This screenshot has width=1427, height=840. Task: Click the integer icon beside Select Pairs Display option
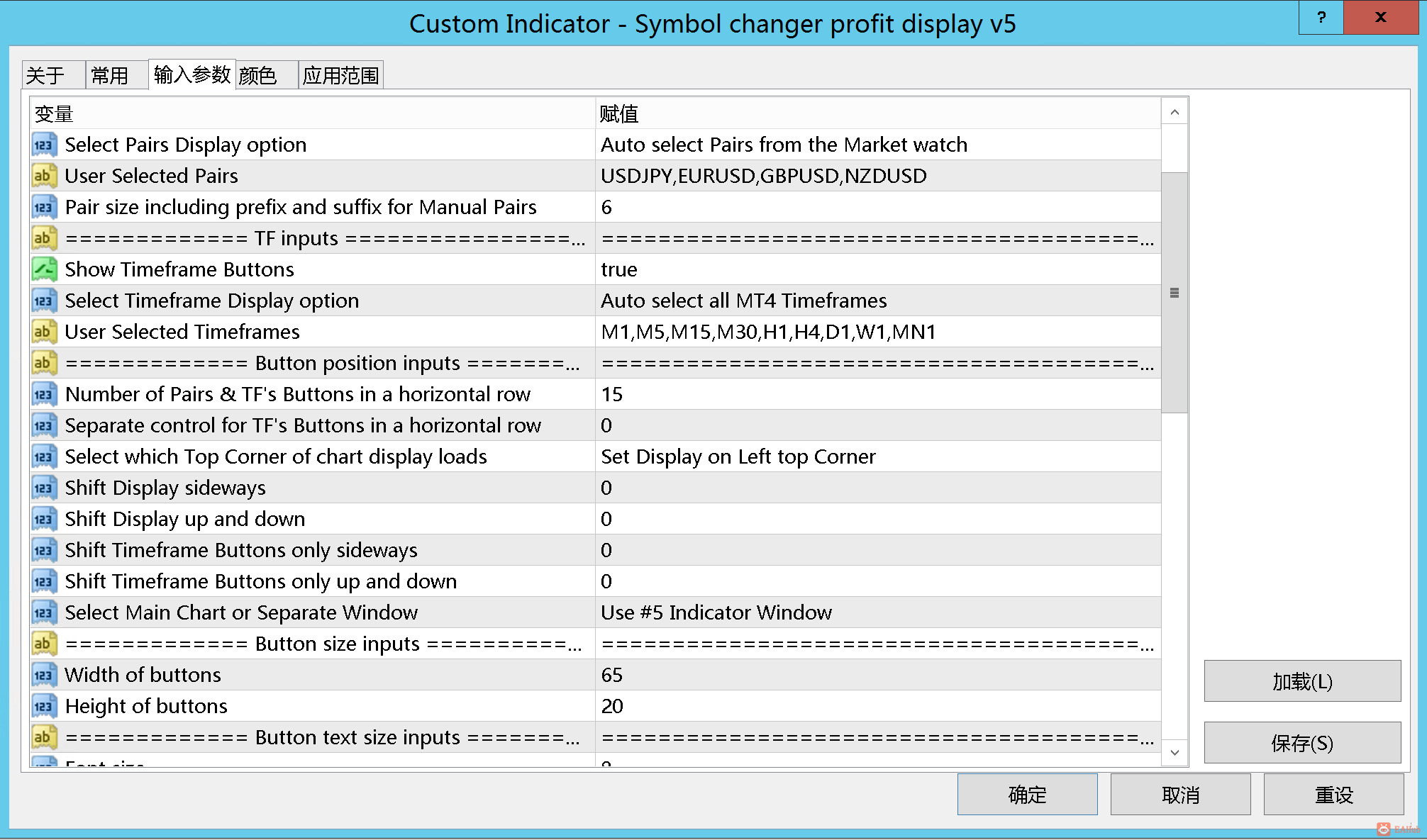(x=44, y=145)
